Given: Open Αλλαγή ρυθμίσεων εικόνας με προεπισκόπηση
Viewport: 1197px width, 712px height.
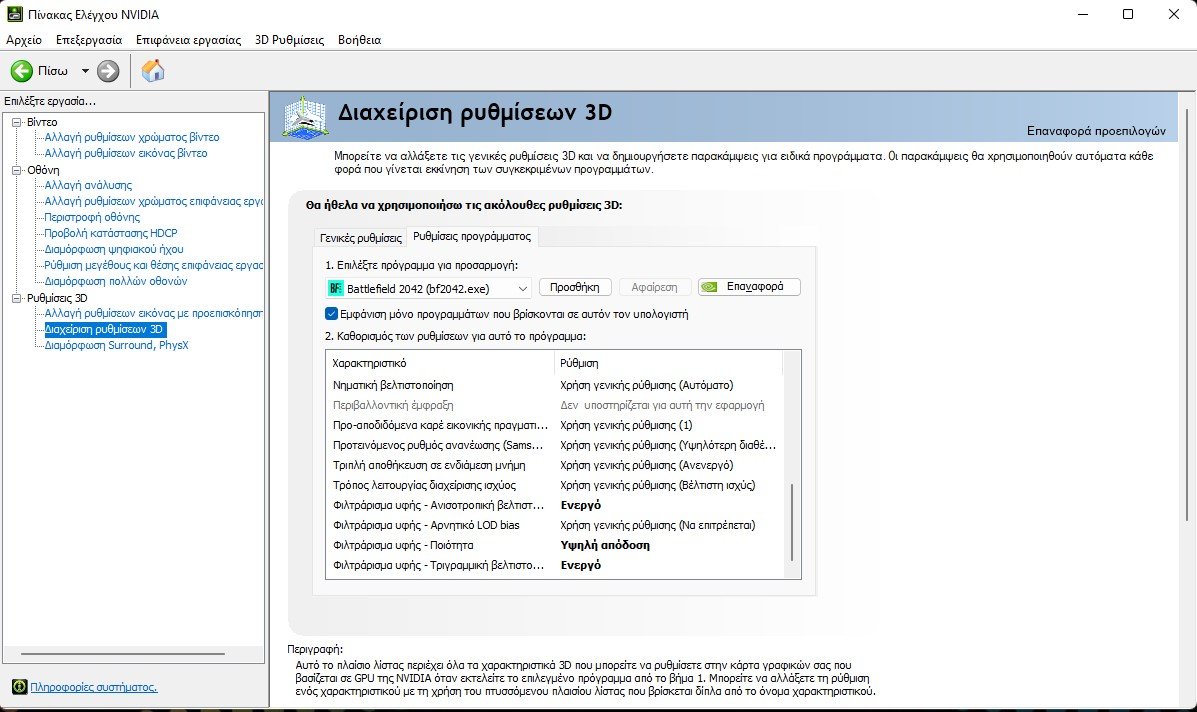Looking at the screenshot, I should tap(153, 314).
